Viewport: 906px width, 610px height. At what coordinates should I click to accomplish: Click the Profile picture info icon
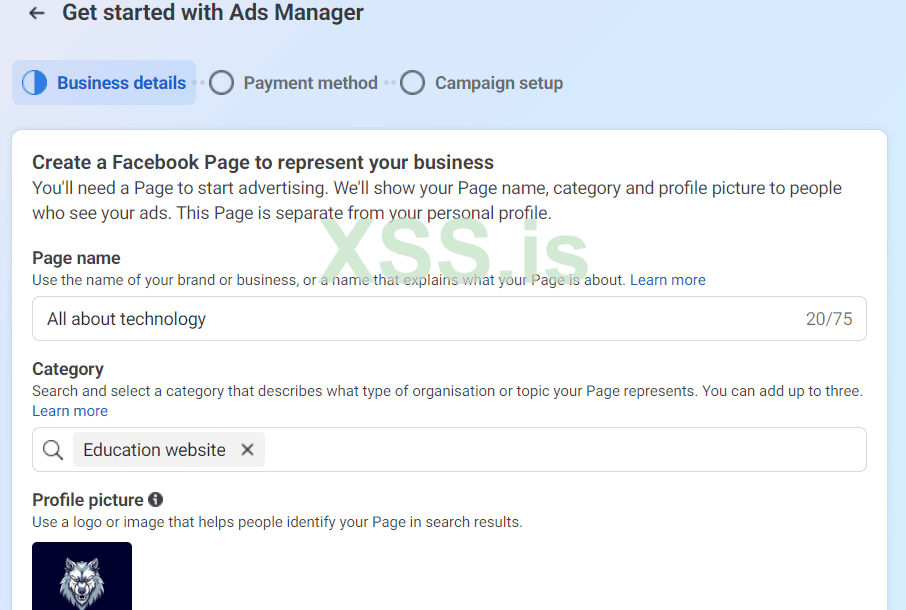click(155, 500)
